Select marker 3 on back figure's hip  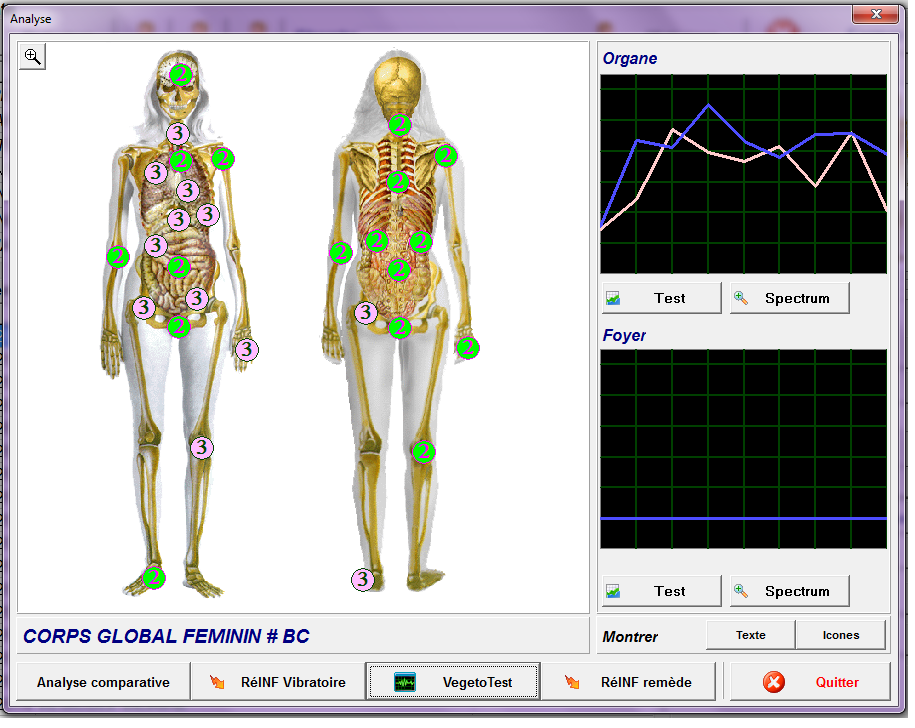(x=366, y=313)
